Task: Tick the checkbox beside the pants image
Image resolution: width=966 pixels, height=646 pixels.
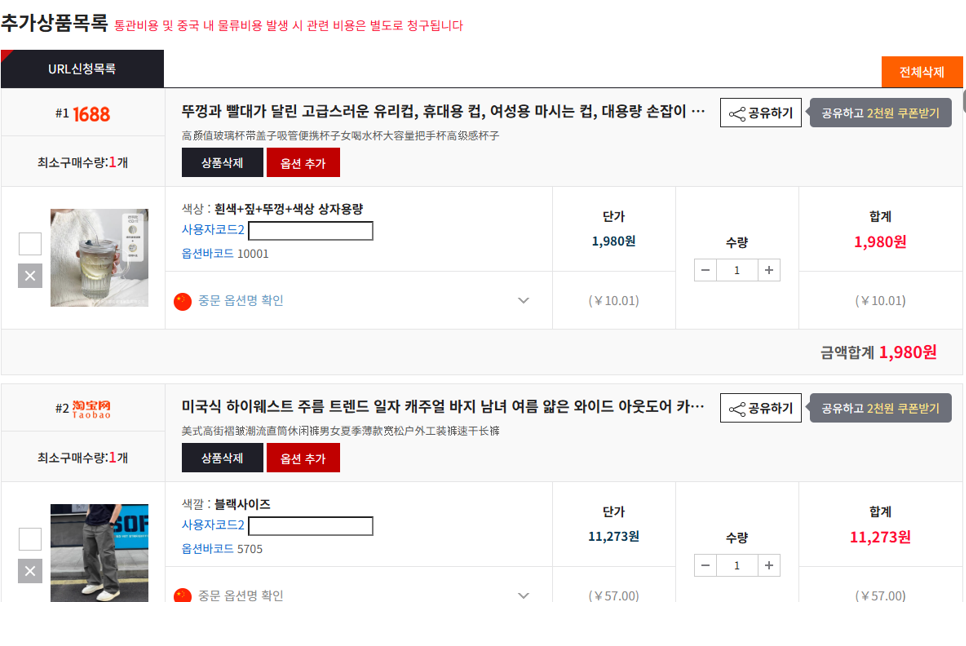Action: [30, 539]
